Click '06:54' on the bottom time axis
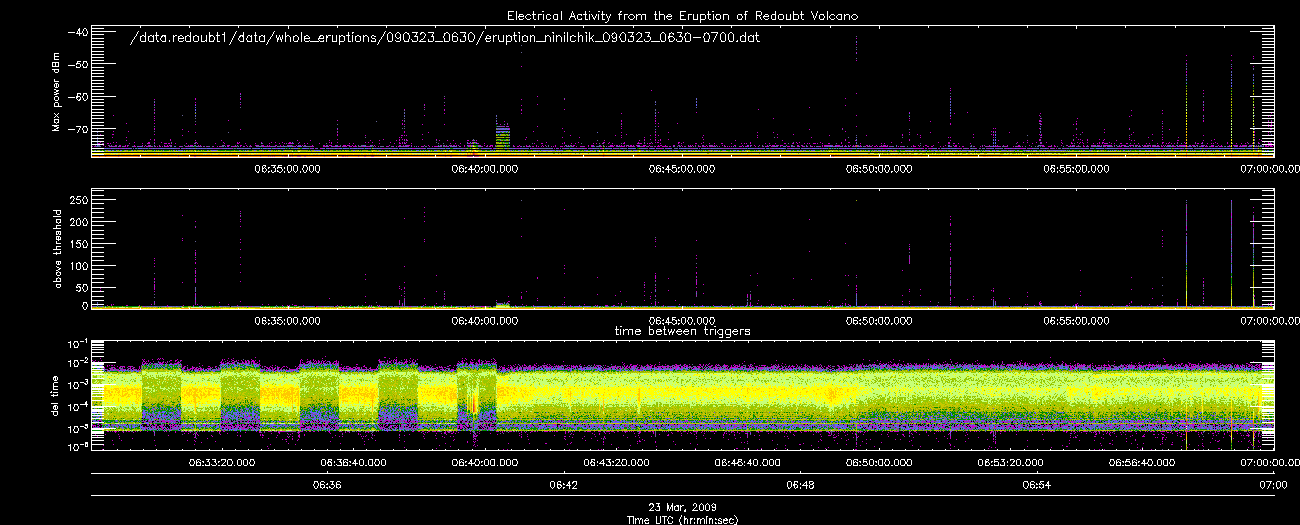The width and height of the screenshot is (1300, 525). (x=1036, y=485)
